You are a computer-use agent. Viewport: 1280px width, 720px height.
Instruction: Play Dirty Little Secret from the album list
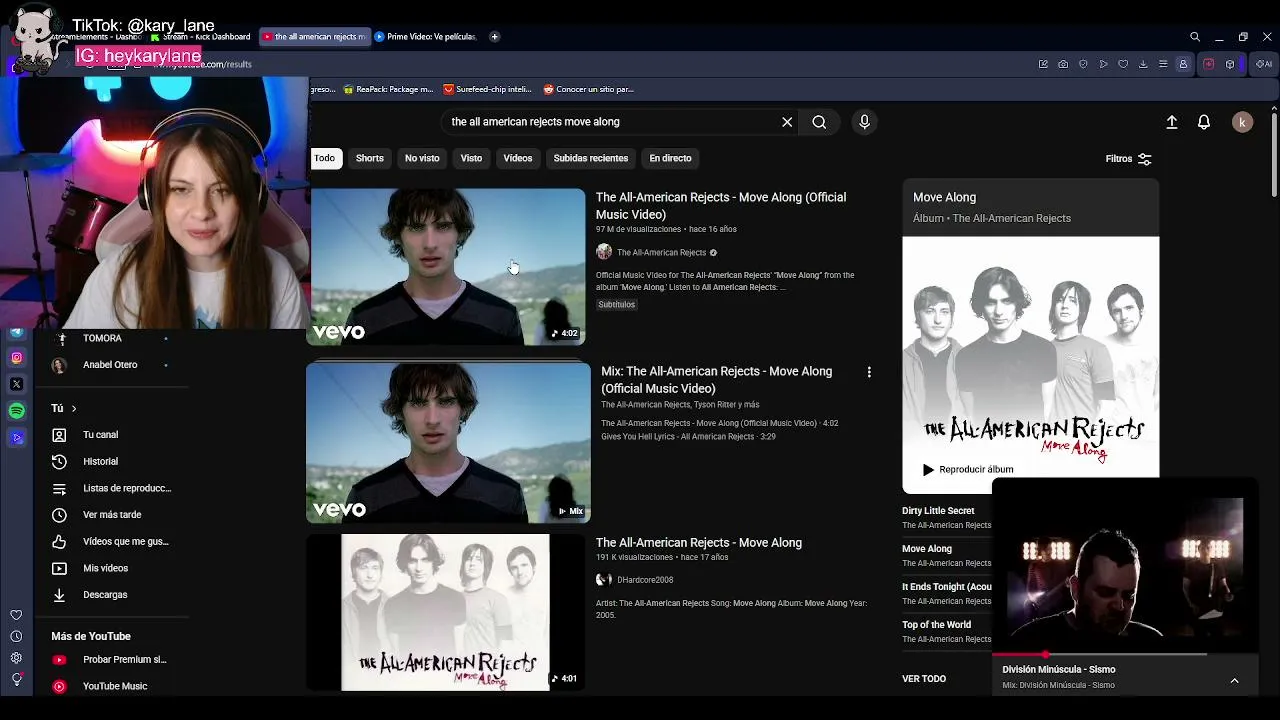pyautogui.click(x=938, y=511)
